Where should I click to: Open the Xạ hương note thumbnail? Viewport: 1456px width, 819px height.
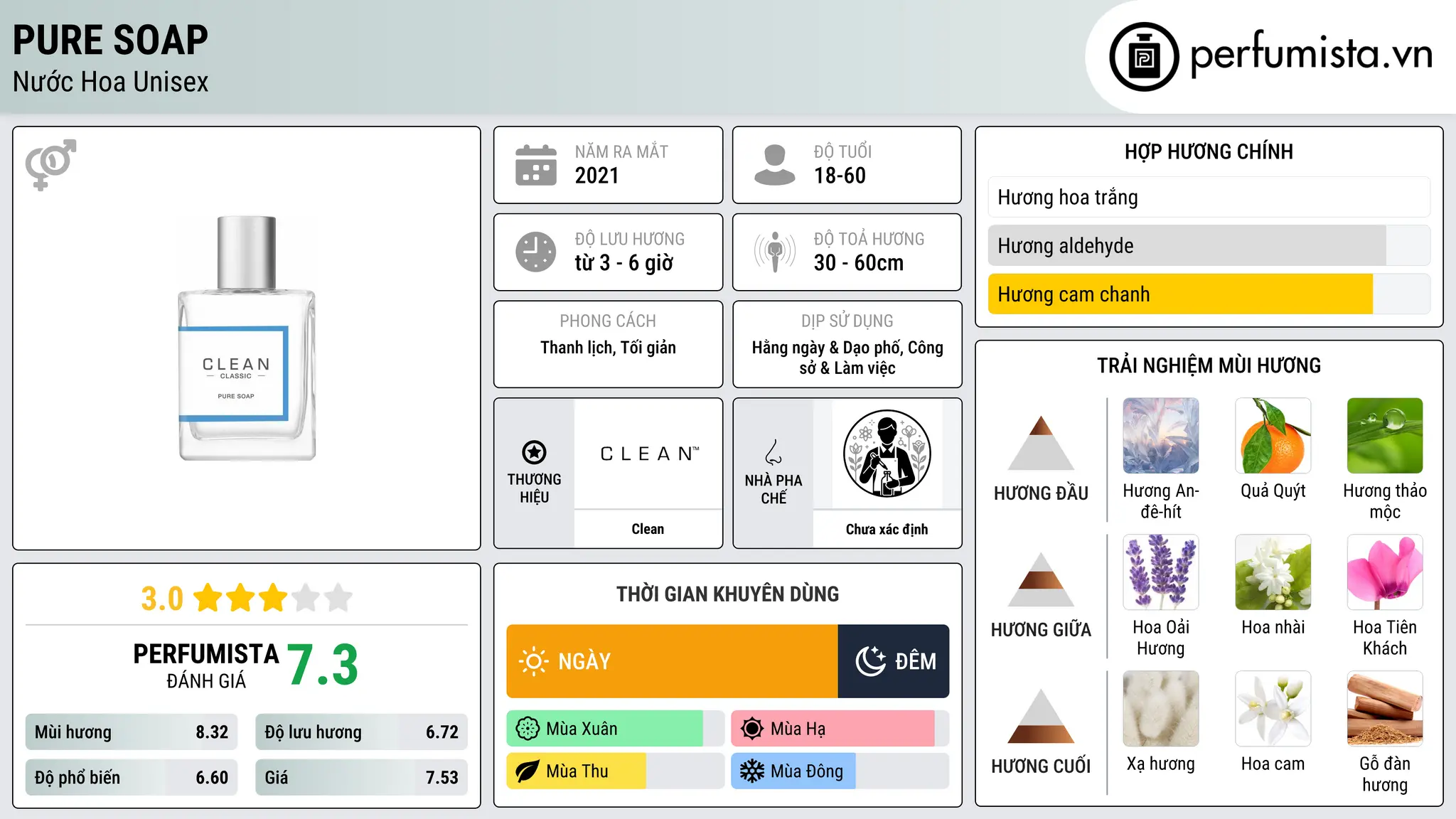point(1161,709)
